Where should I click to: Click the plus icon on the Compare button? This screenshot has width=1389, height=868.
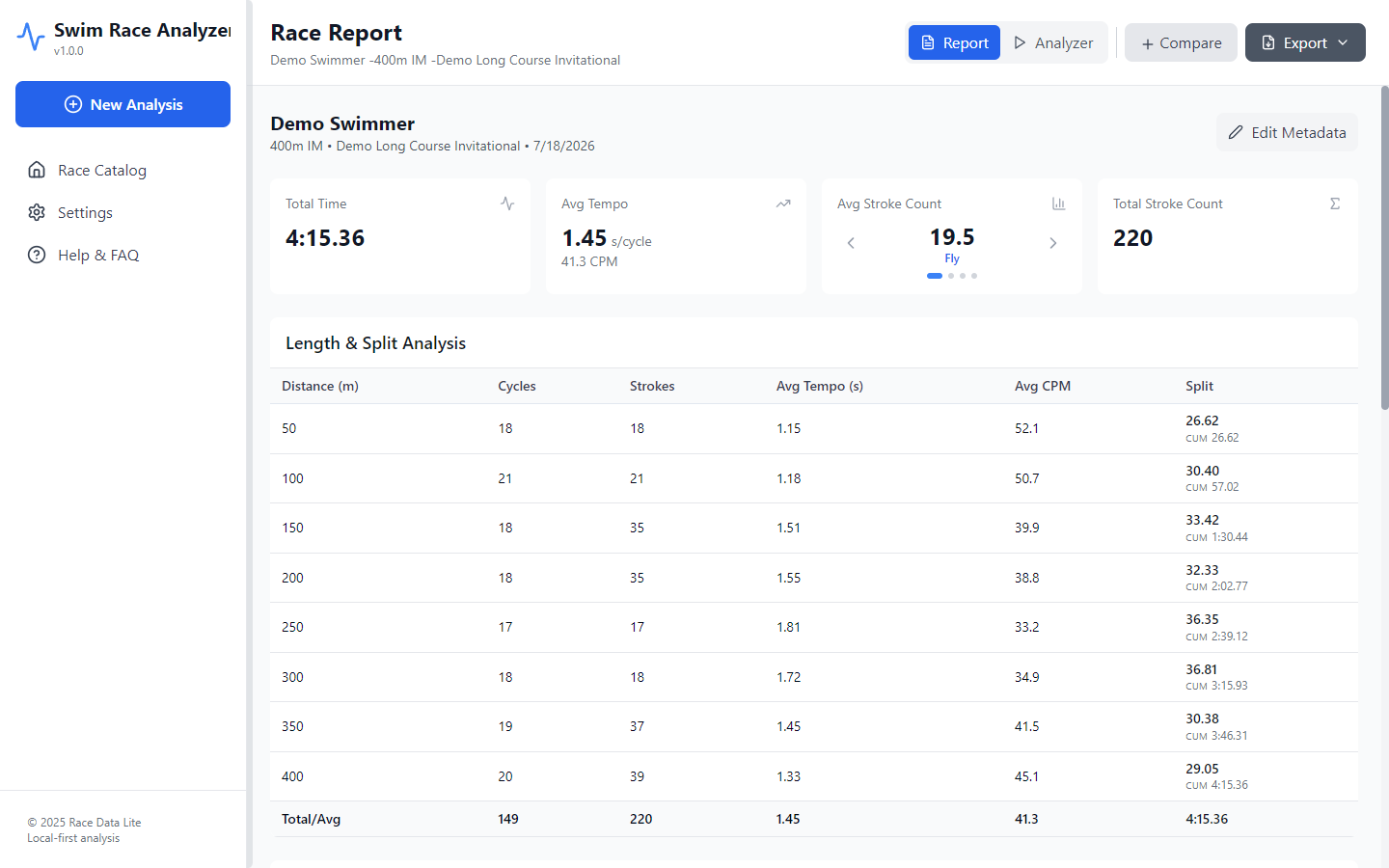(x=1148, y=43)
